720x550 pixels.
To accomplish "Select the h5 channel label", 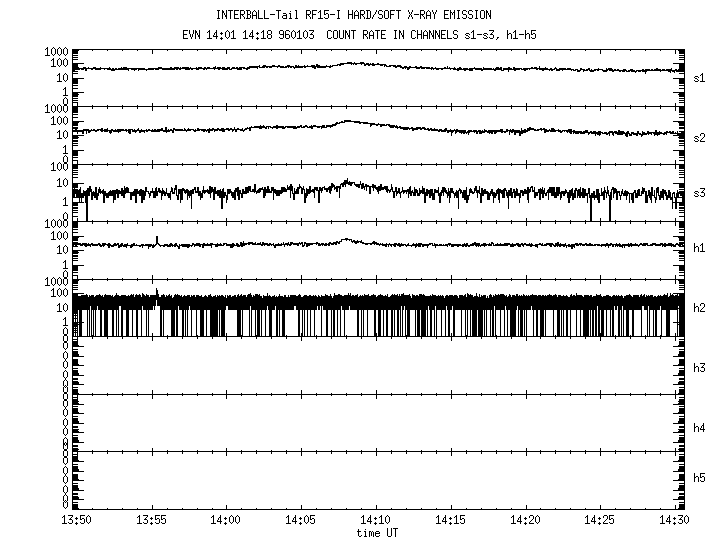I will 700,478.
